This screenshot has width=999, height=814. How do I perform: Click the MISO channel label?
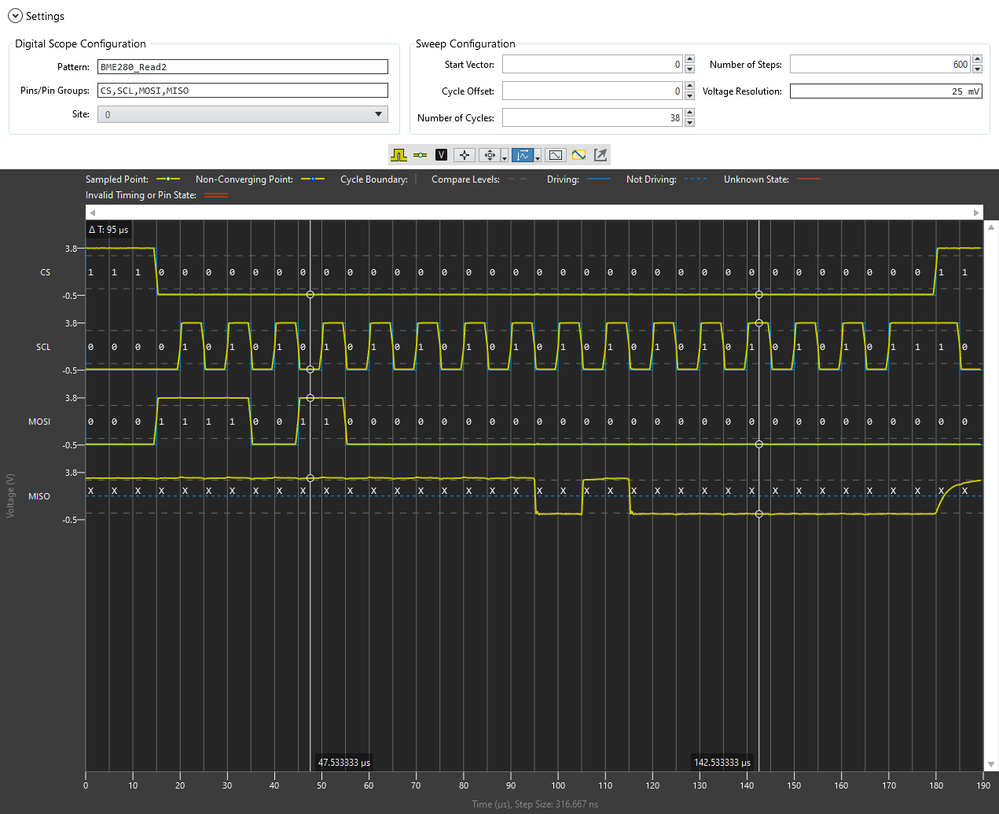(x=40, y=496)
